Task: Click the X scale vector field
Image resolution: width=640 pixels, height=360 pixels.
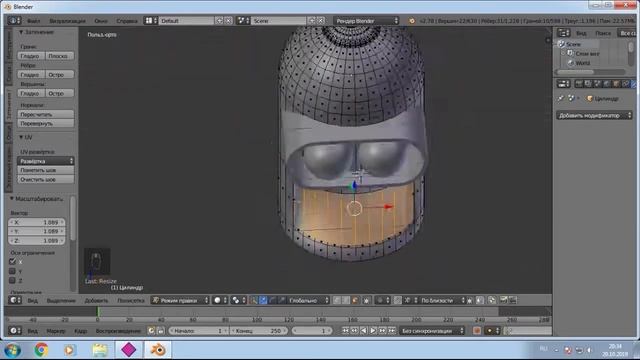Action: (37, 222)
